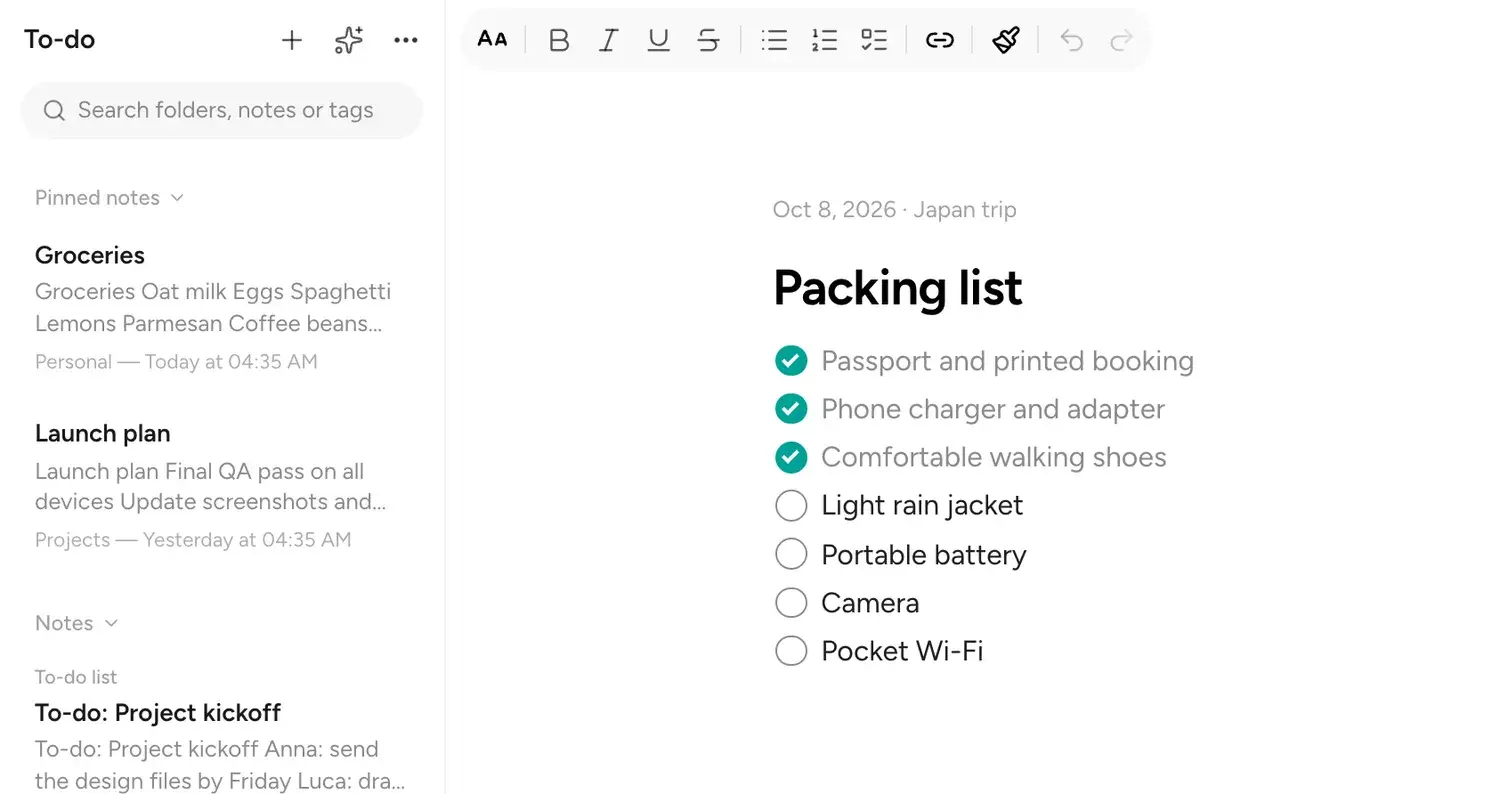1500x794 pixels.
Task: Uncheck Comfortable walking shoes
Action: (791, 457)
